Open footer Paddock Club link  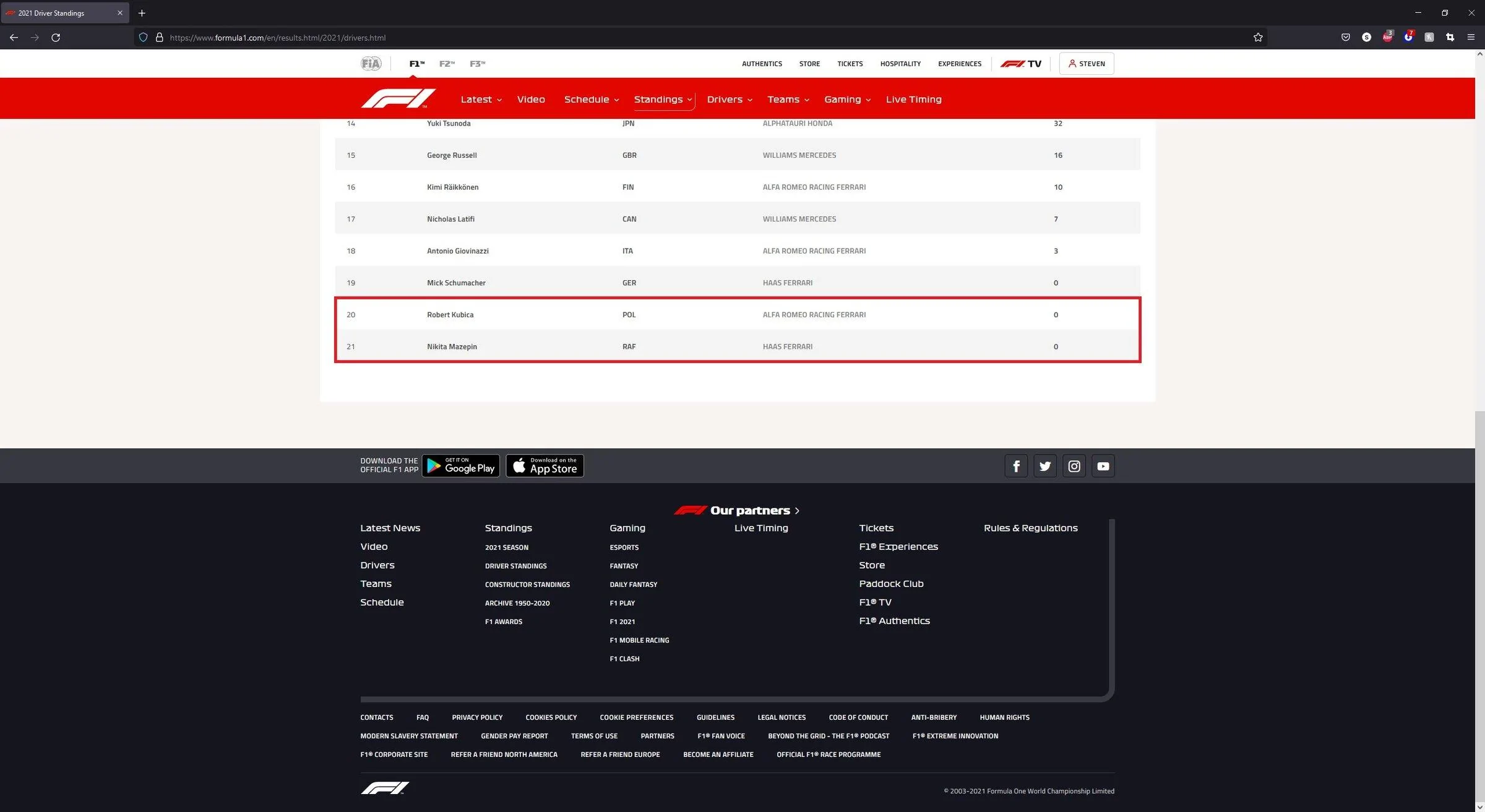(891, 584)
